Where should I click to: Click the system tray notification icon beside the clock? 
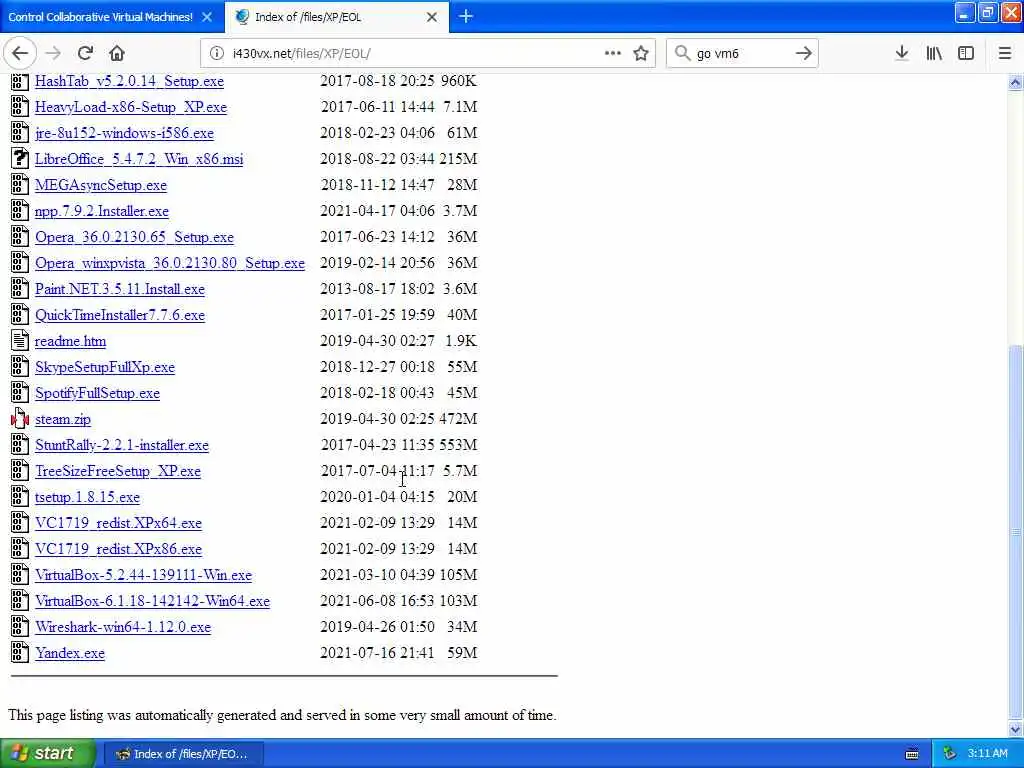pyautogui.click(x=950, y=754)
